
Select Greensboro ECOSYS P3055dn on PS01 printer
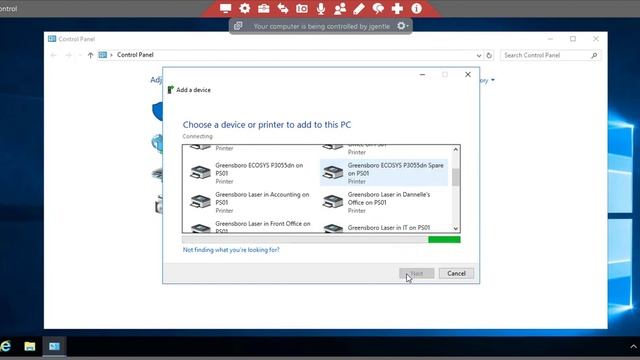(251, 173)
